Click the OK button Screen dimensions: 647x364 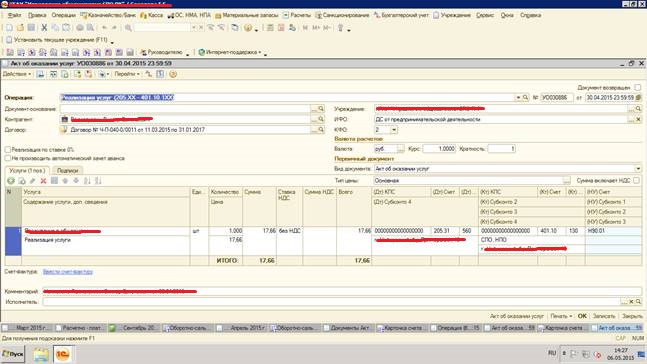582,316
